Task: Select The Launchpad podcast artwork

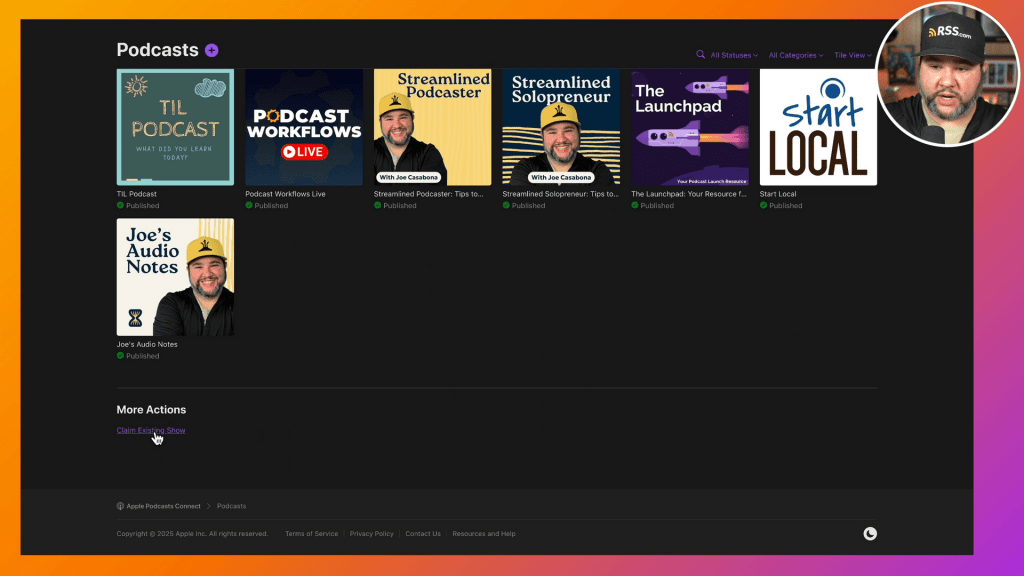Action: pos(690,127)
